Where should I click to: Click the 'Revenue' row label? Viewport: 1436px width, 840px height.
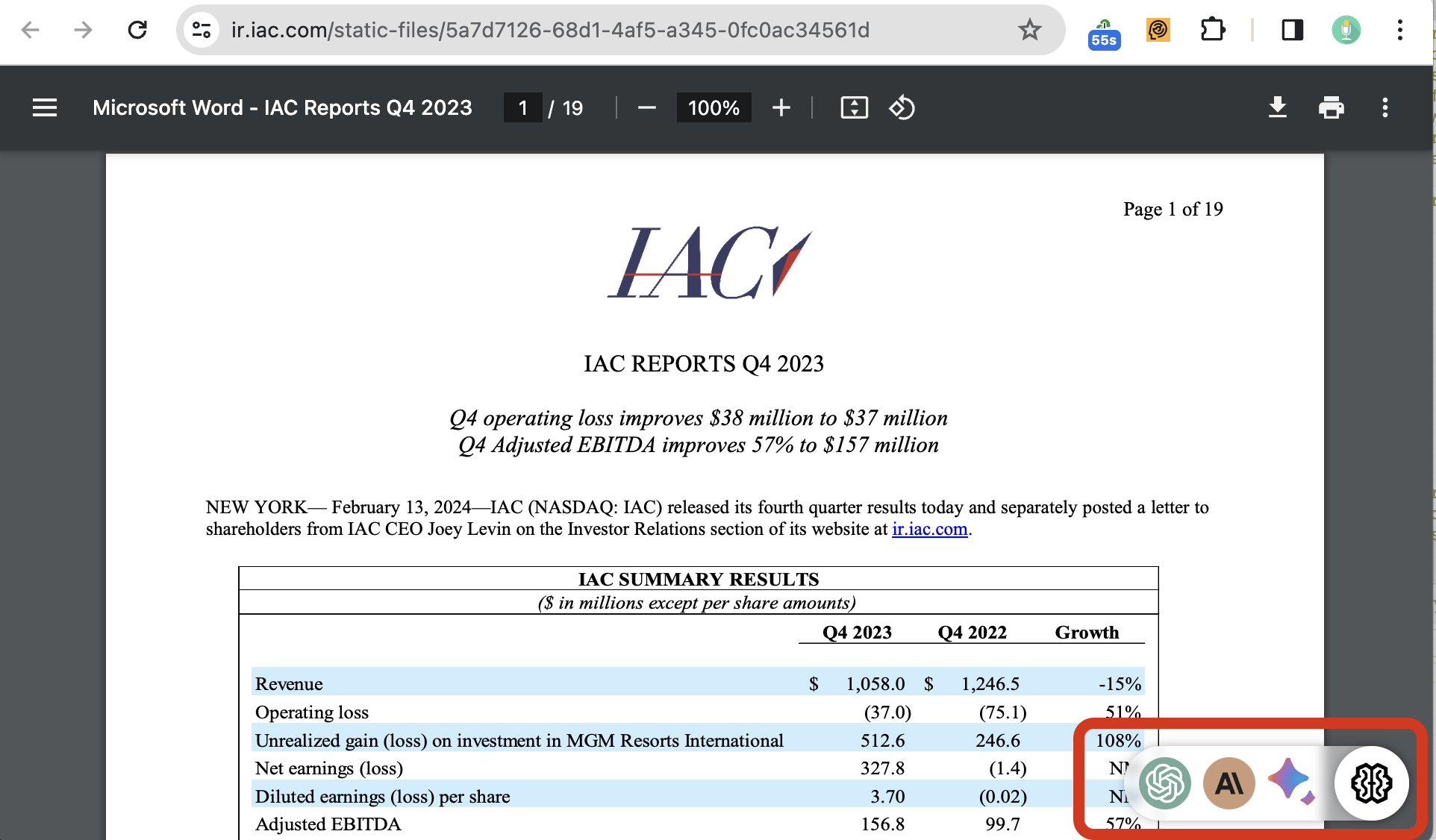click(x=289, y=684)
